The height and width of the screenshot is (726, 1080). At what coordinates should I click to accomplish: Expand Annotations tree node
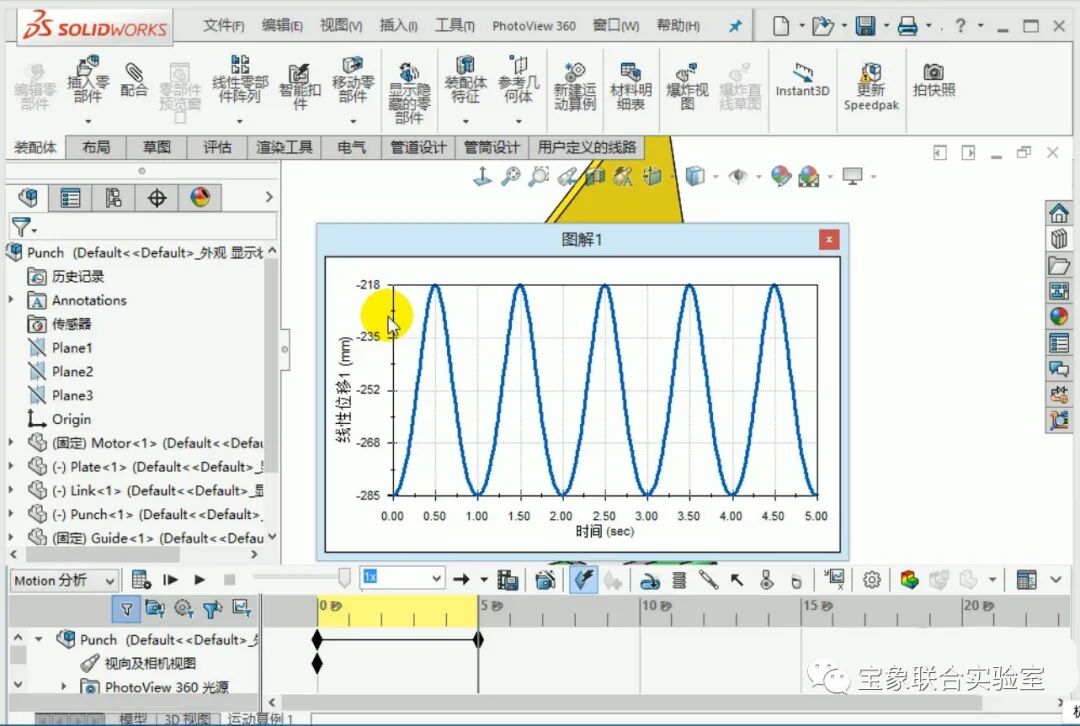[10, 300]
